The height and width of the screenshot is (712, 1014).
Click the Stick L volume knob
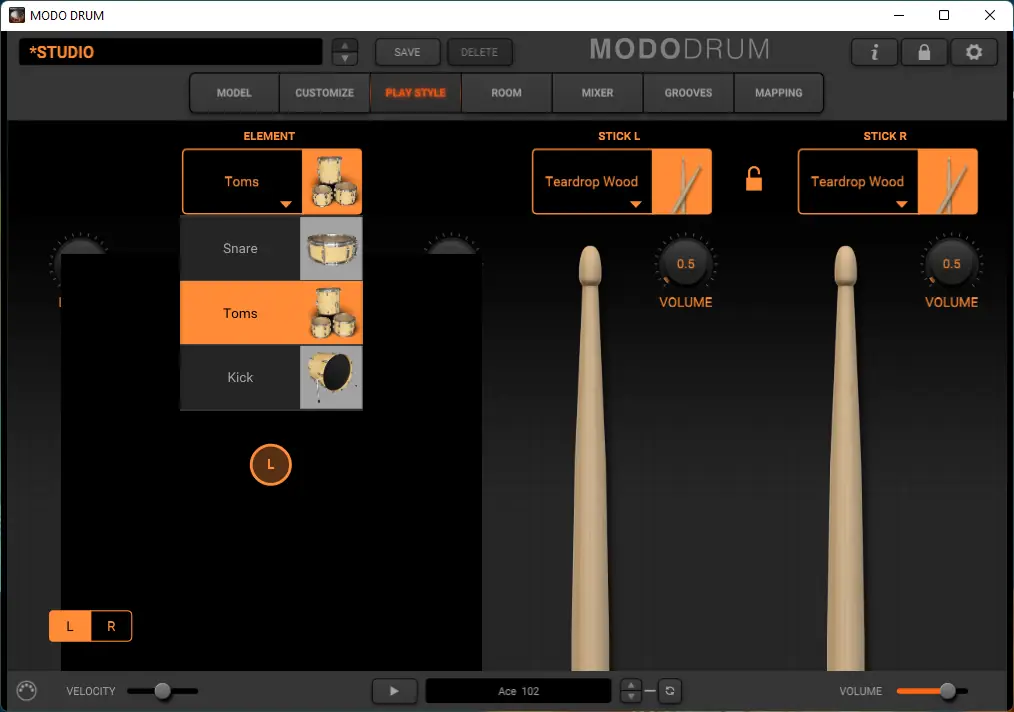coord(685,263)
